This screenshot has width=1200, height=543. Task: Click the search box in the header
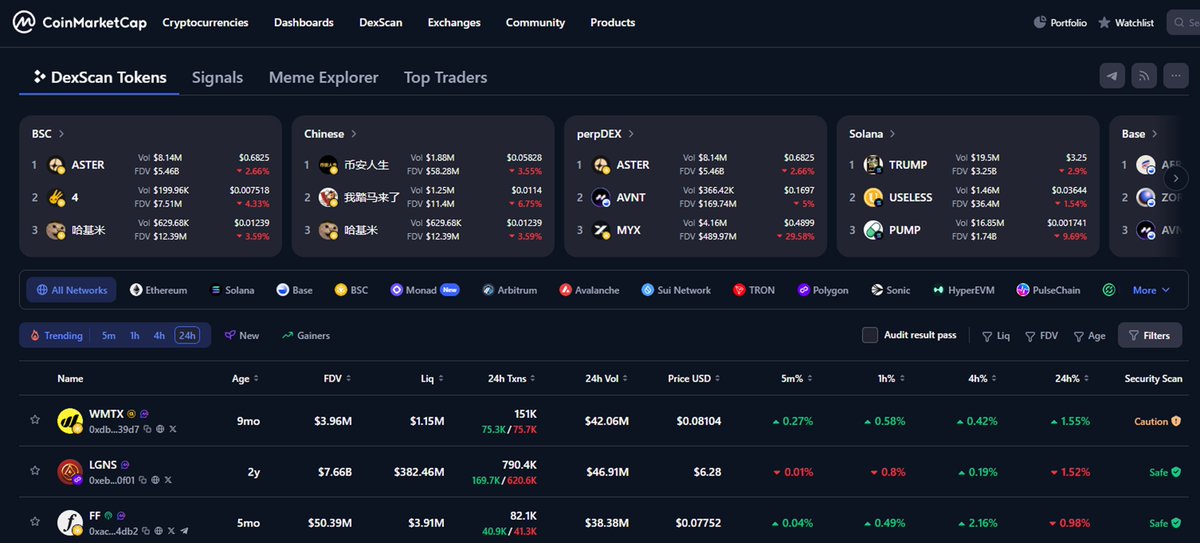click(1183, 22)
